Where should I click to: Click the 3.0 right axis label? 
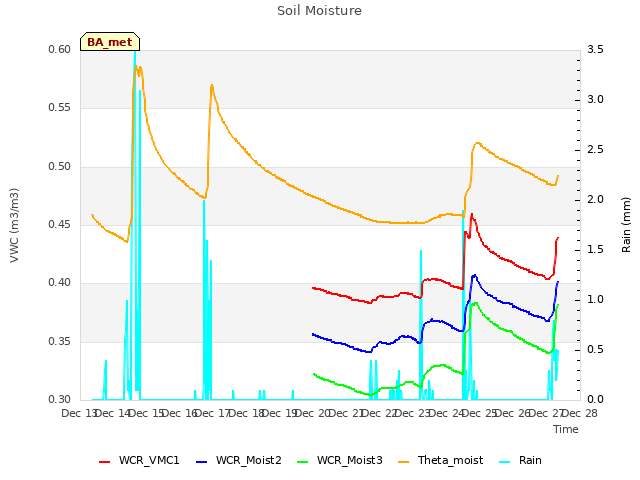coord(595,100)
